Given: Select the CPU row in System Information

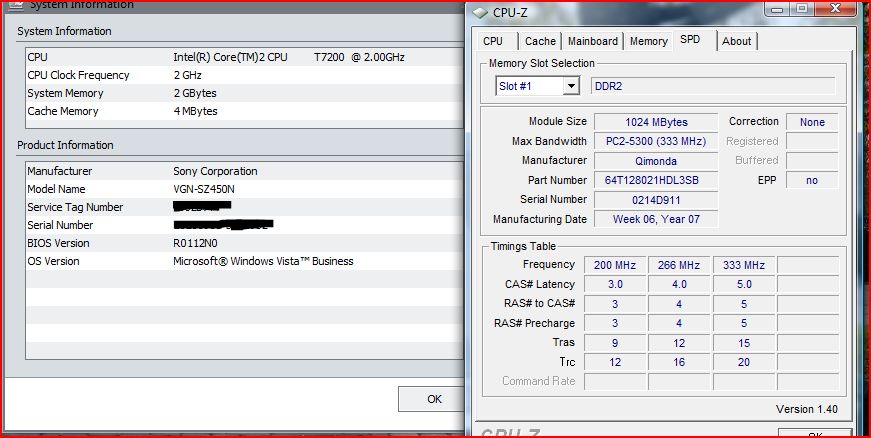Looking at the screenshot, I should click(x=244, y=57).
